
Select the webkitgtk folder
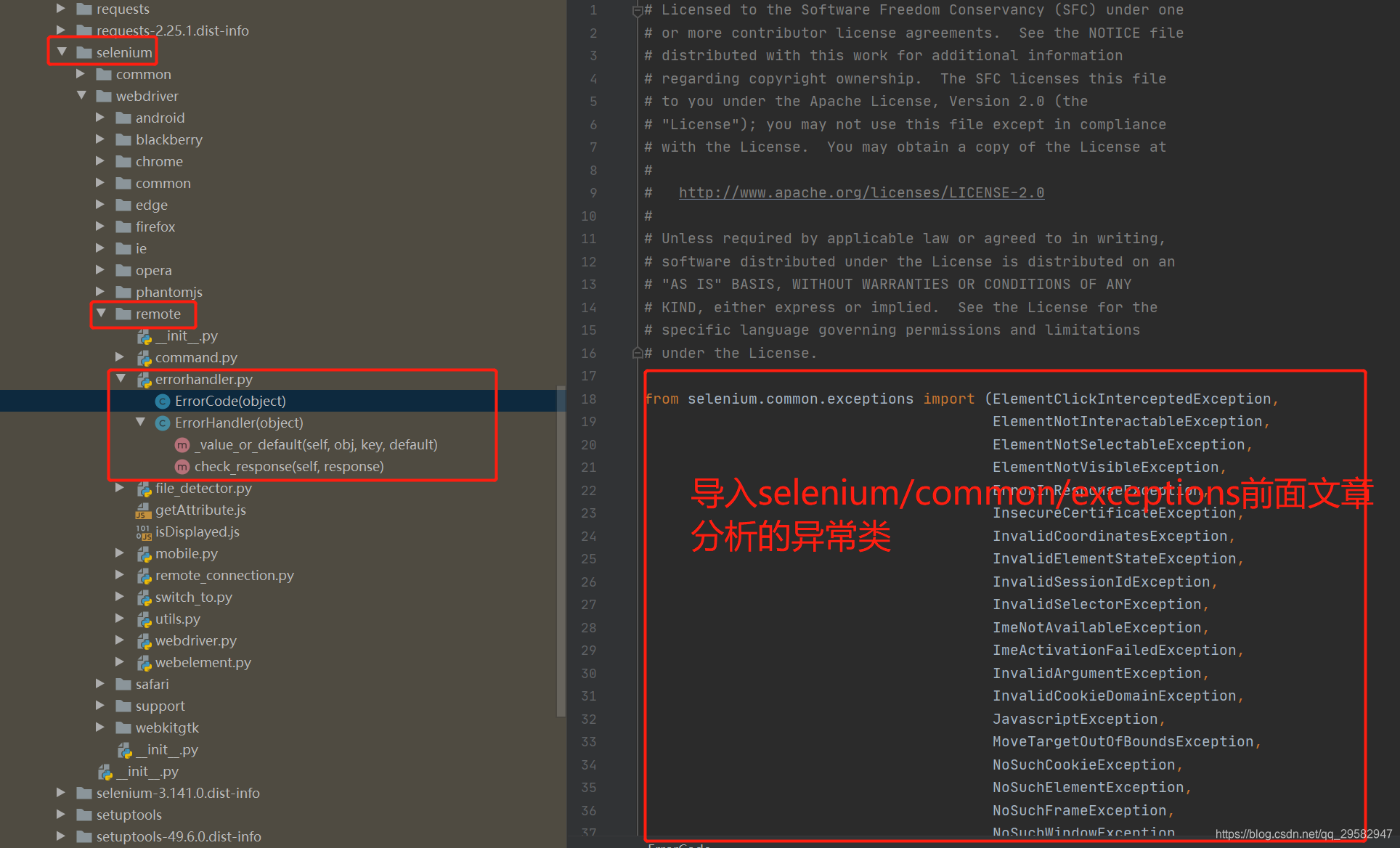click(x=167, y=727)
